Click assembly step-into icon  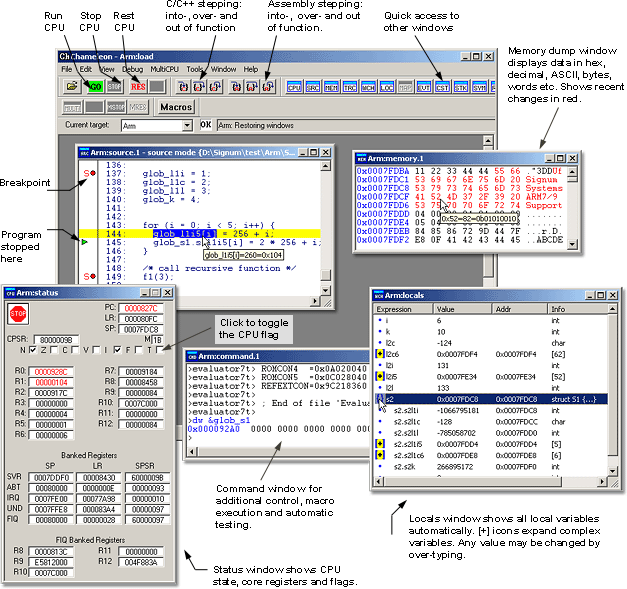pyautogui.click(x=236, y=86)
